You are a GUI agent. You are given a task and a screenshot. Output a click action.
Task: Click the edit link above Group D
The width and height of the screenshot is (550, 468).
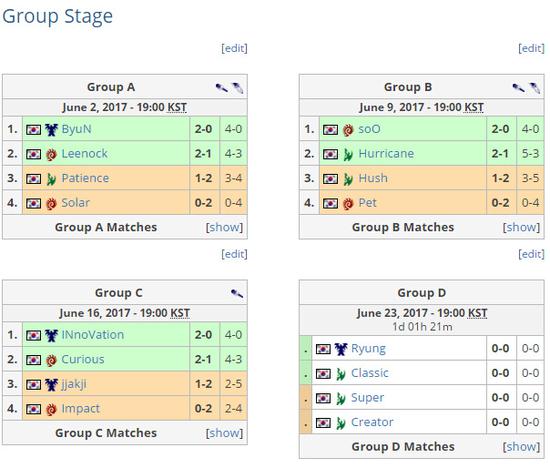(531, 254)
